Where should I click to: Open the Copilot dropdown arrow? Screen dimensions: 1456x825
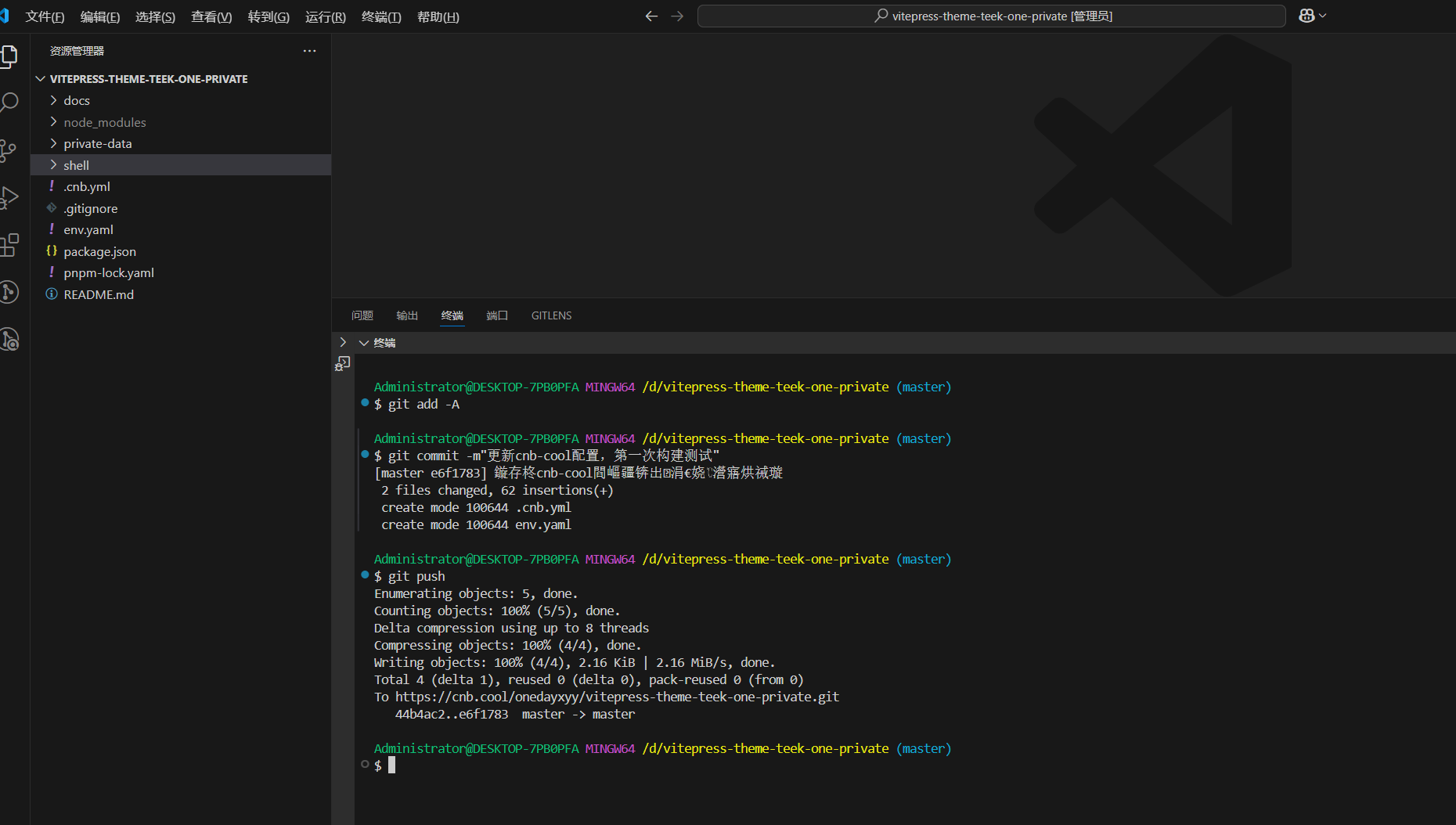pyautogui.click(x=1323, y=16)
